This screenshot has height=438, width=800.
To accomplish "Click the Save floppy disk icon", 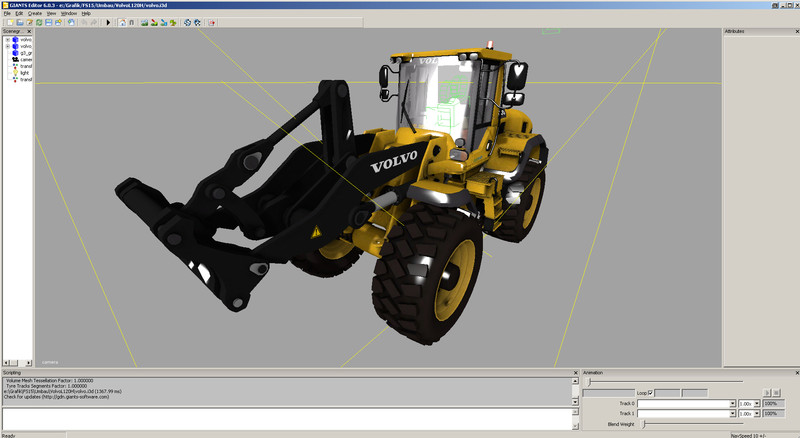I will [48, 22].
